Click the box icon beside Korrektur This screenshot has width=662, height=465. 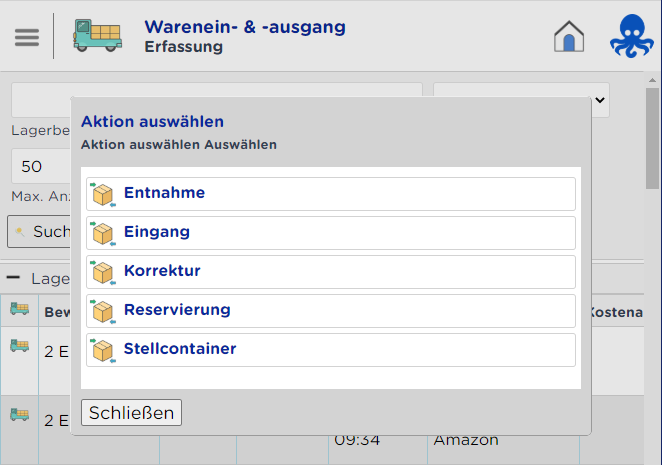[x=103, y=272]
